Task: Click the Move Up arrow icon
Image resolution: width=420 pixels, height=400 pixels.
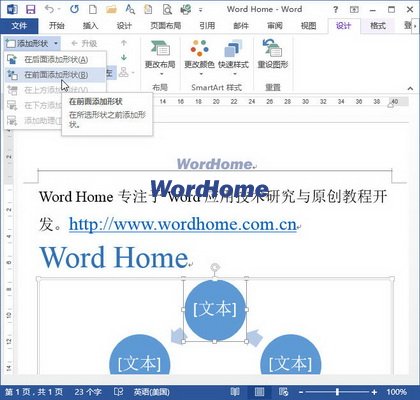Action: pyautogui.click(x=124, y=43)
